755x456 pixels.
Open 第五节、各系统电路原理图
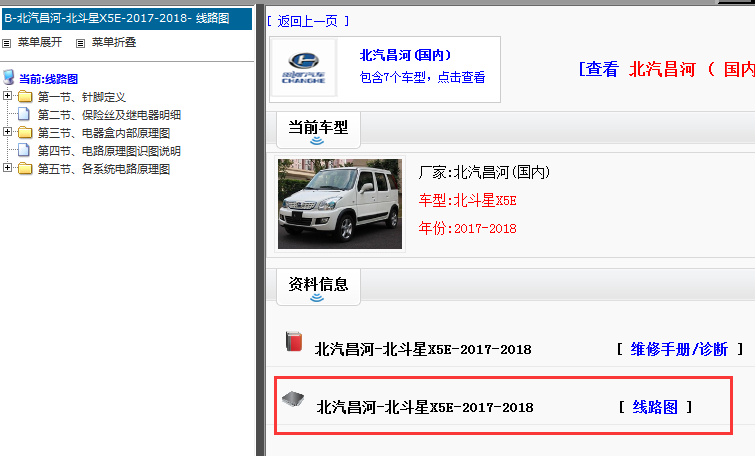(104, 169)
